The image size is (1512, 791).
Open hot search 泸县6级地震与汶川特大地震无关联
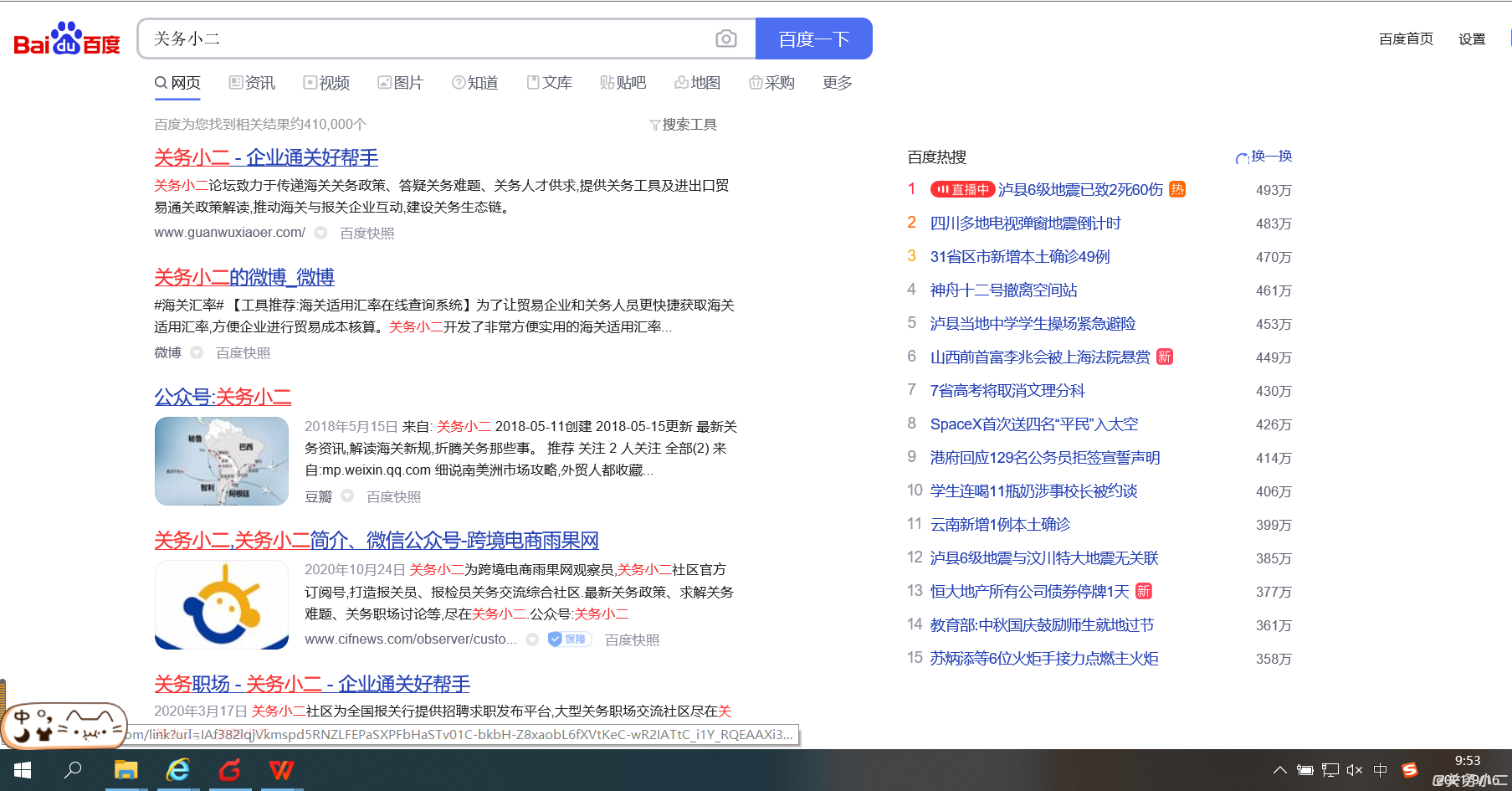1044,558
